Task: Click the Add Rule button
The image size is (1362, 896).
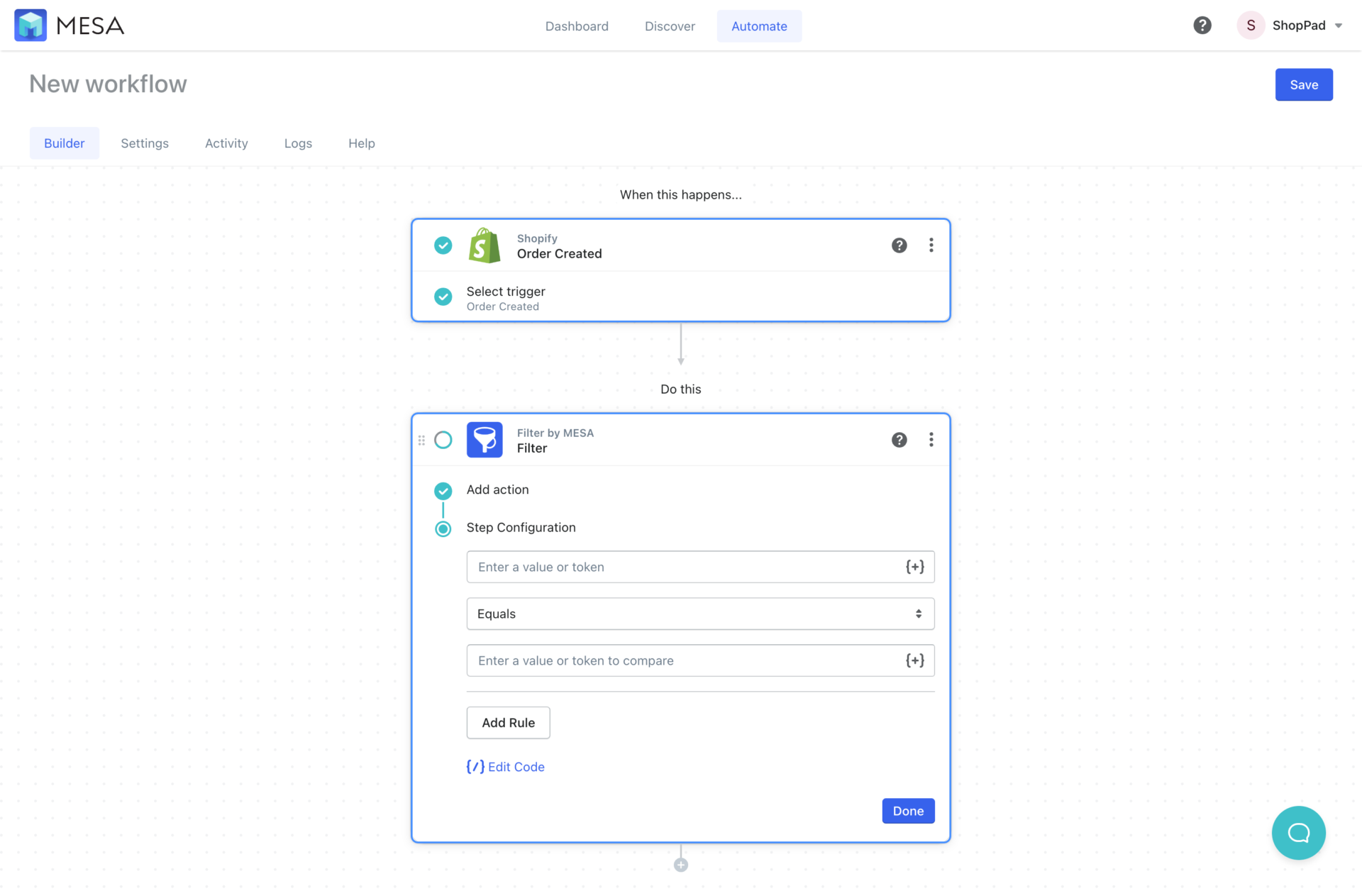Action: 508,722
